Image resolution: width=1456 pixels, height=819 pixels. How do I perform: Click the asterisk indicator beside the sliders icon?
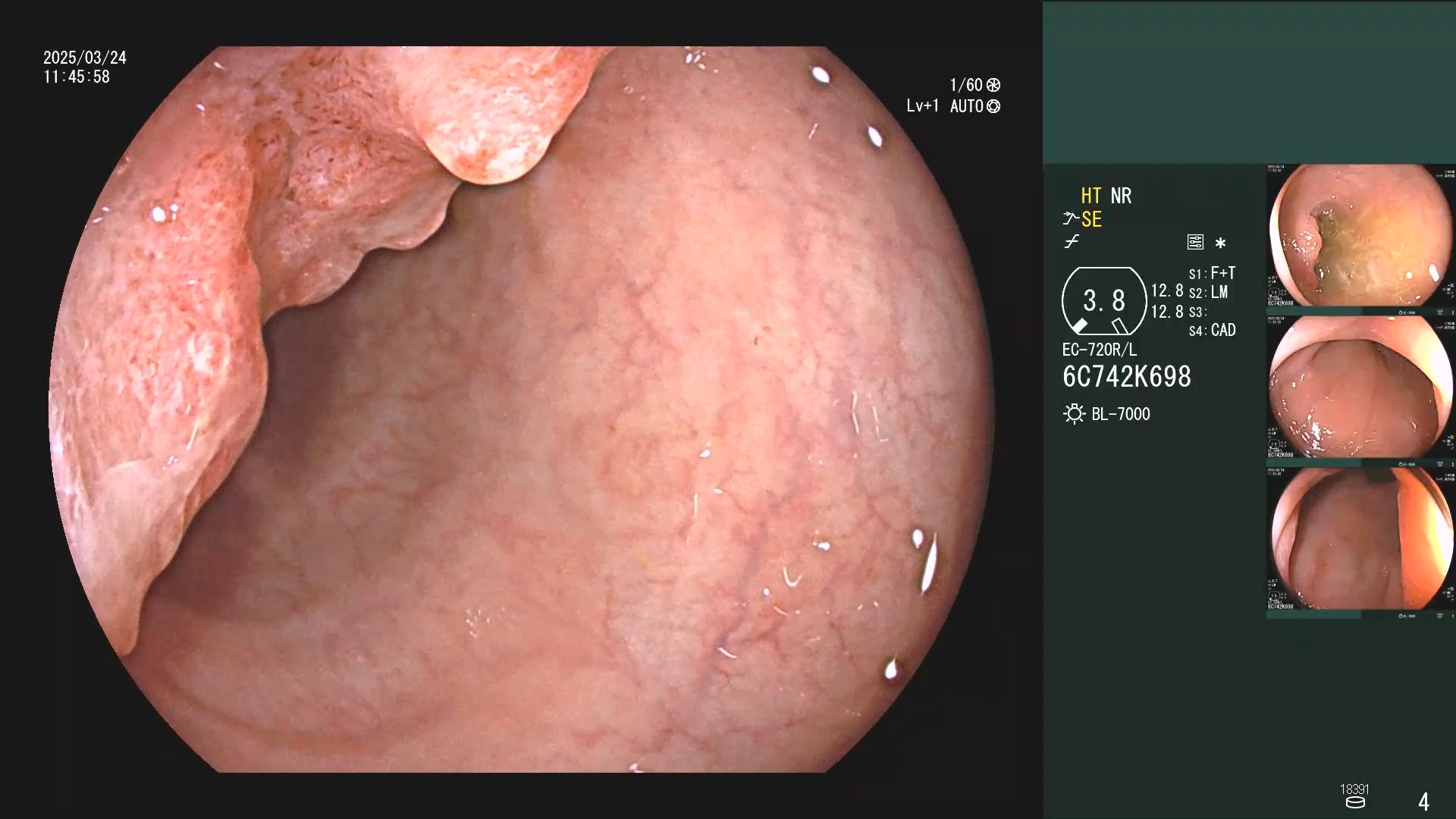1220,243
